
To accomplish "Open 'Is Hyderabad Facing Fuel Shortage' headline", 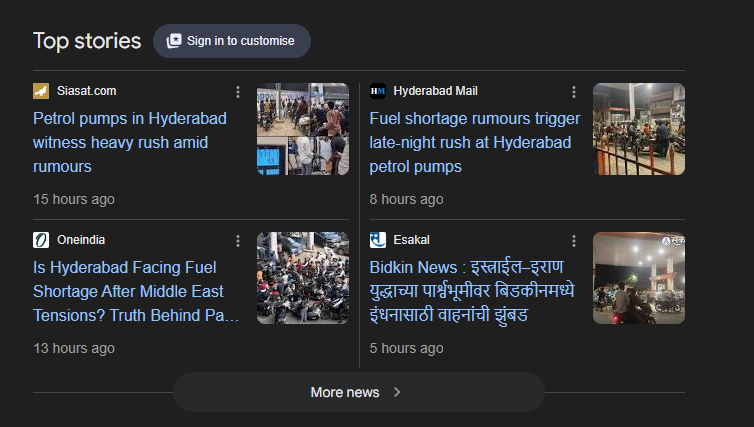I will point(136,291).
